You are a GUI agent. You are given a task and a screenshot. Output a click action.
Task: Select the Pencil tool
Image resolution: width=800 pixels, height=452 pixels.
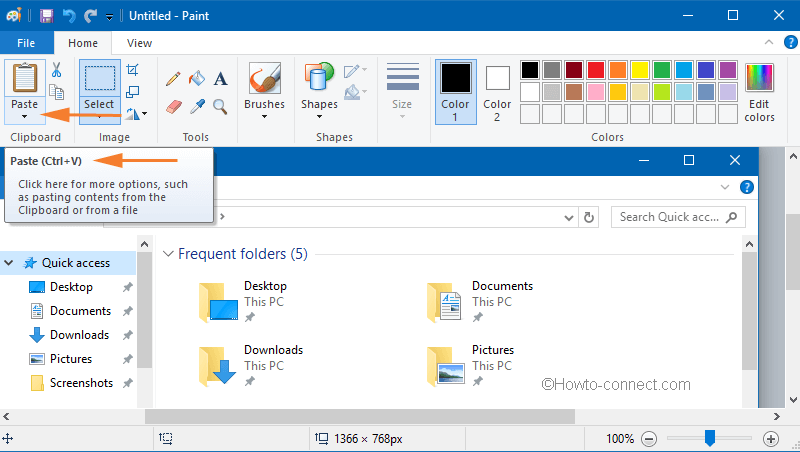tap(173, 79)
